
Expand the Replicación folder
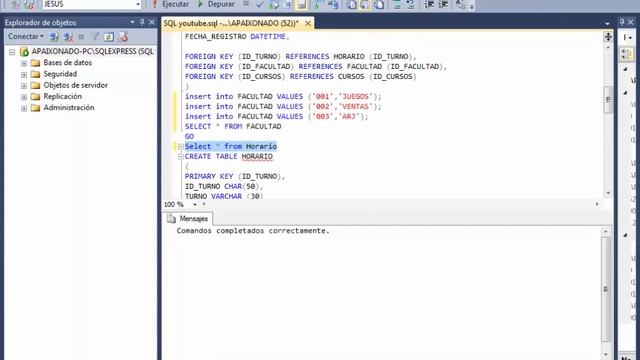point(24,97)
